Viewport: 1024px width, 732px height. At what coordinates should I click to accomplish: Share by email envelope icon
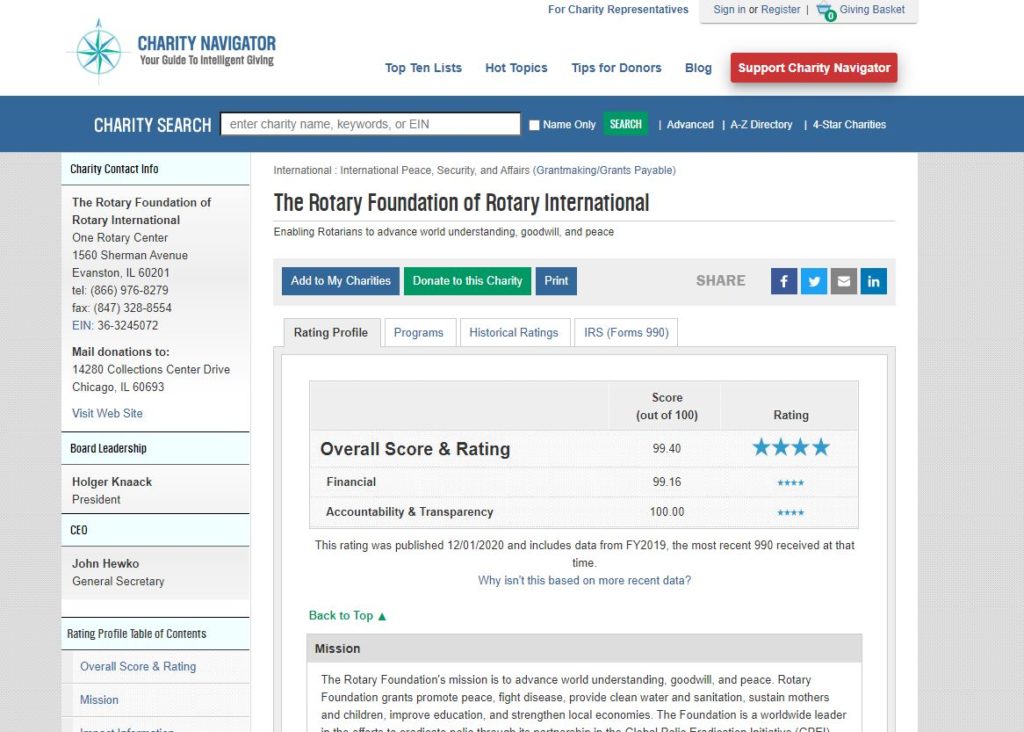(844, 281)
